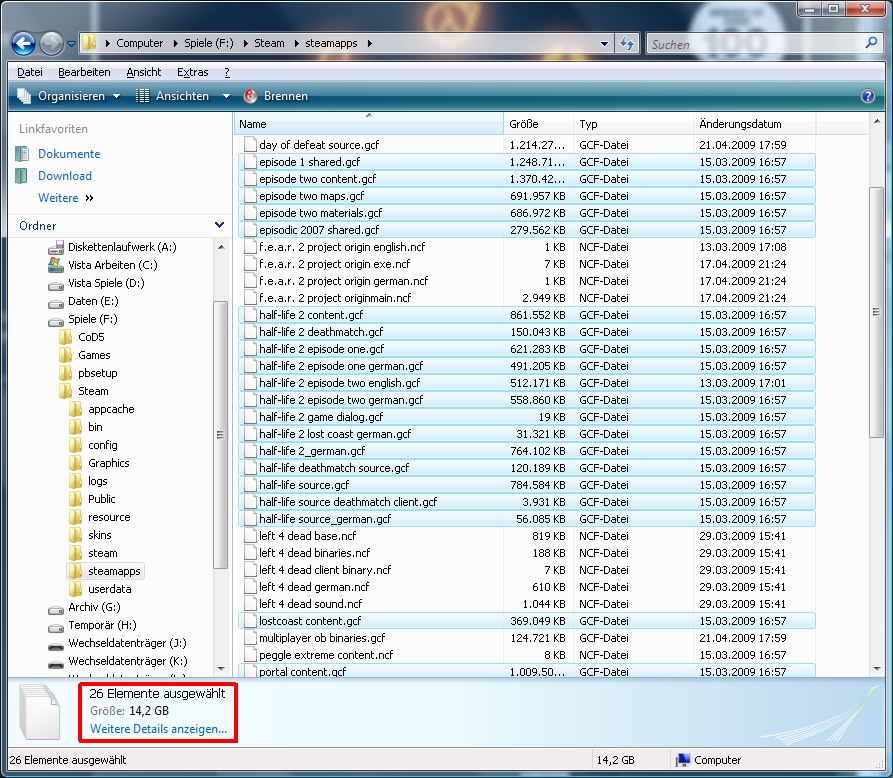This screenshot has width=893, height=778.
Task: Sort by the Änderungsdatum column header
Action: 755,124
